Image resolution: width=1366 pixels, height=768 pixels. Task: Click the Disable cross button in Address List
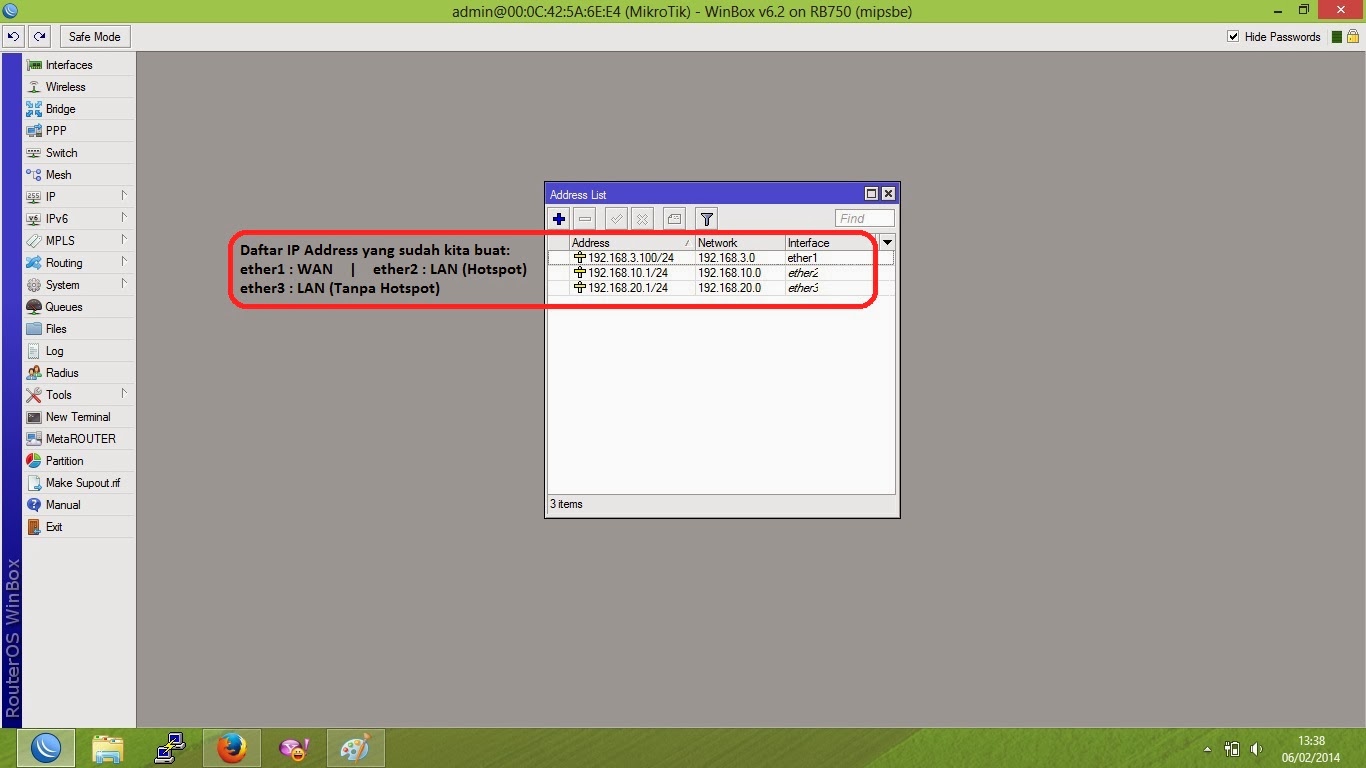pos(643,219)
